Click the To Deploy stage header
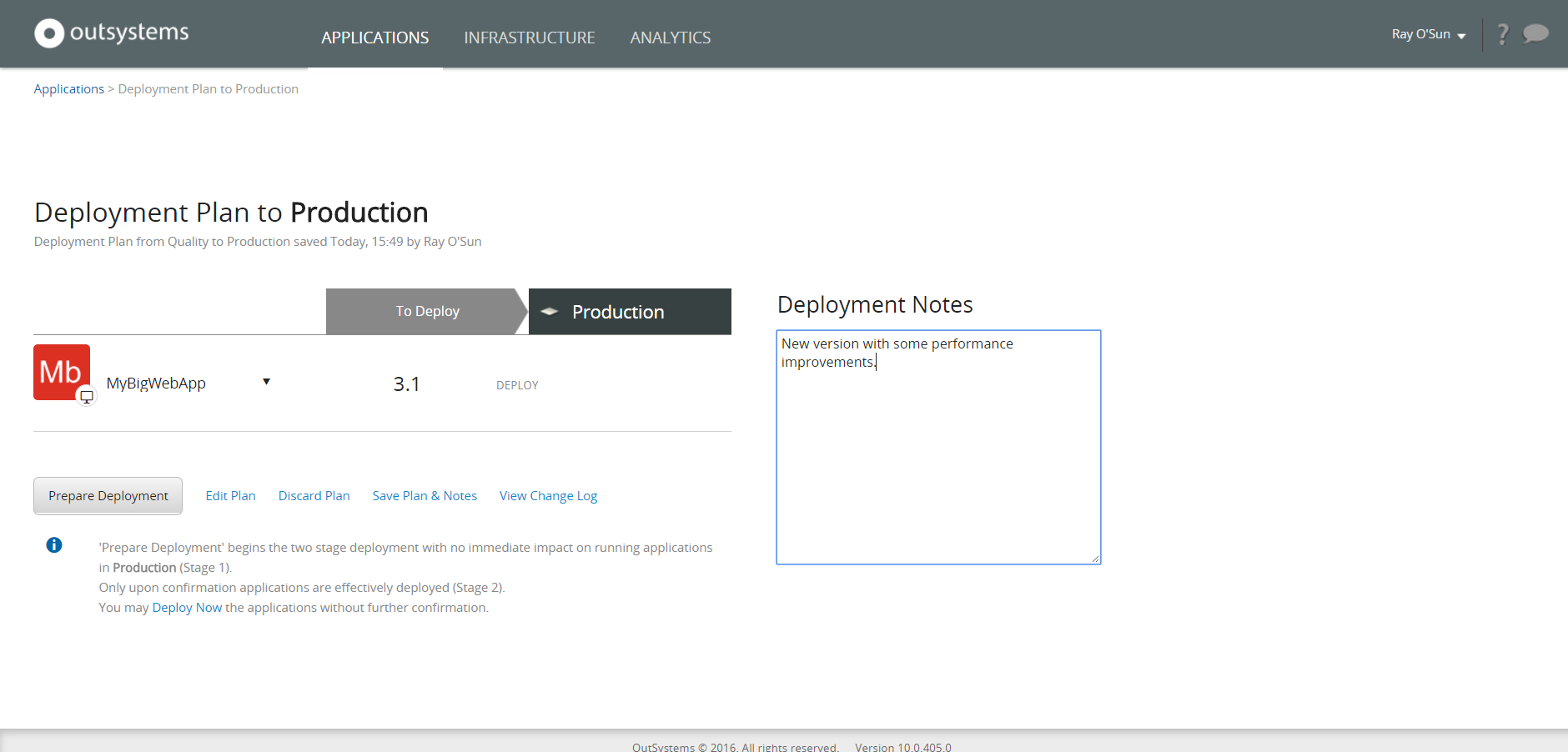 click(427, 311)
